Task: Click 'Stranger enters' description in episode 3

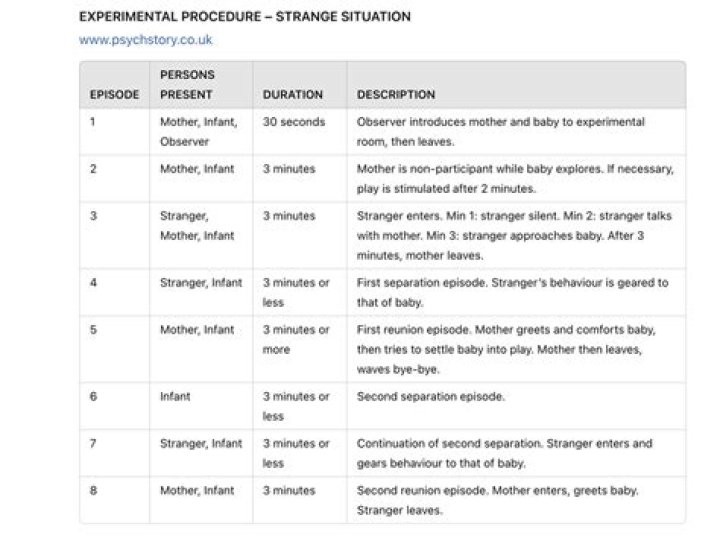Action: [514, 236]
